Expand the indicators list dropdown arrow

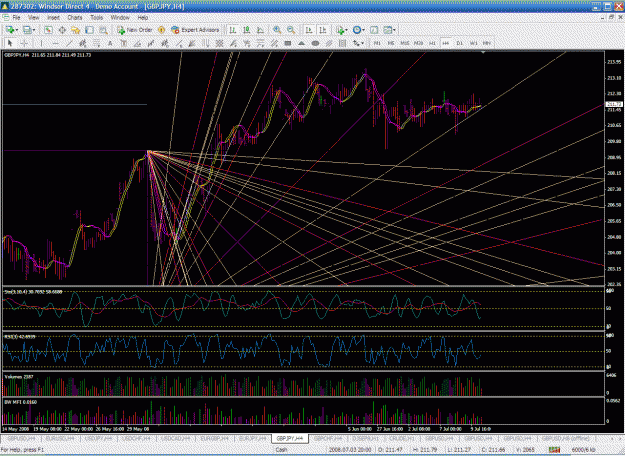pos(346,30)
